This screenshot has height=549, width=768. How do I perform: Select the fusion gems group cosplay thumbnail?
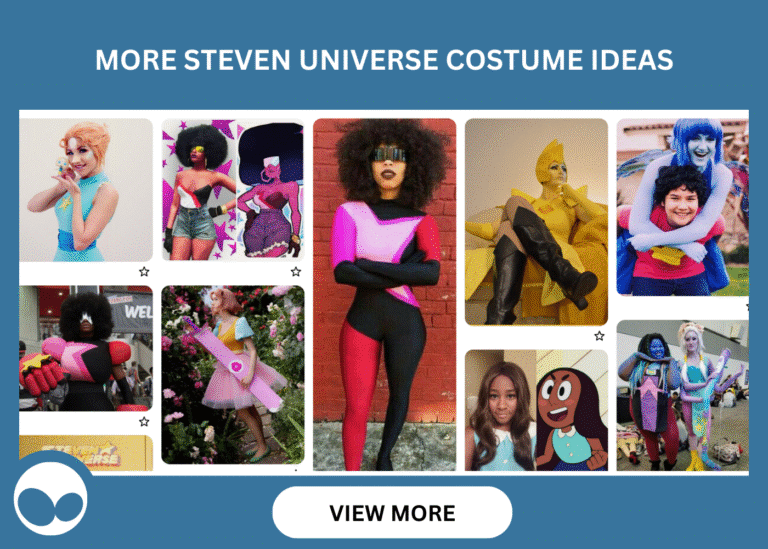[682, 396]
